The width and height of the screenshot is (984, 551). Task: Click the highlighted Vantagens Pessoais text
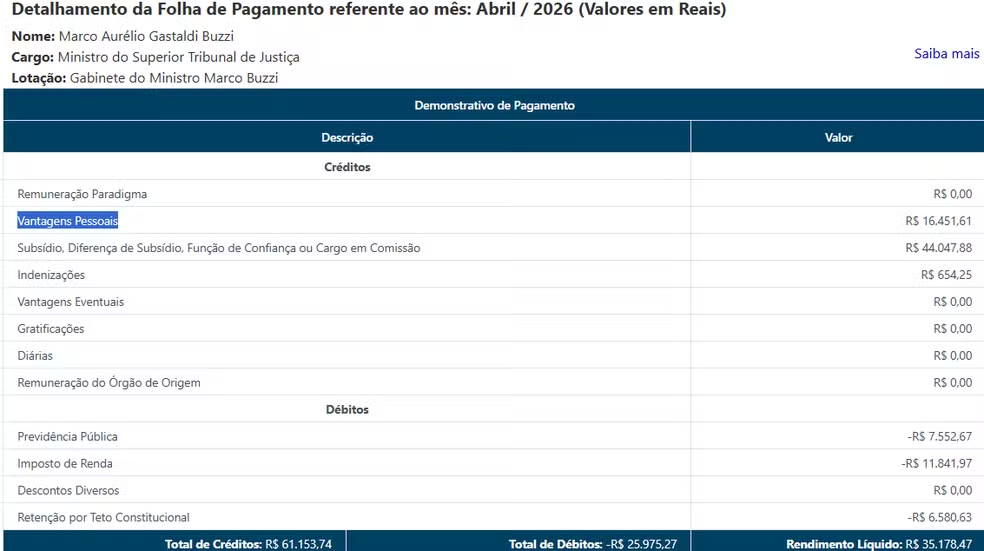[x=68, y=221]
